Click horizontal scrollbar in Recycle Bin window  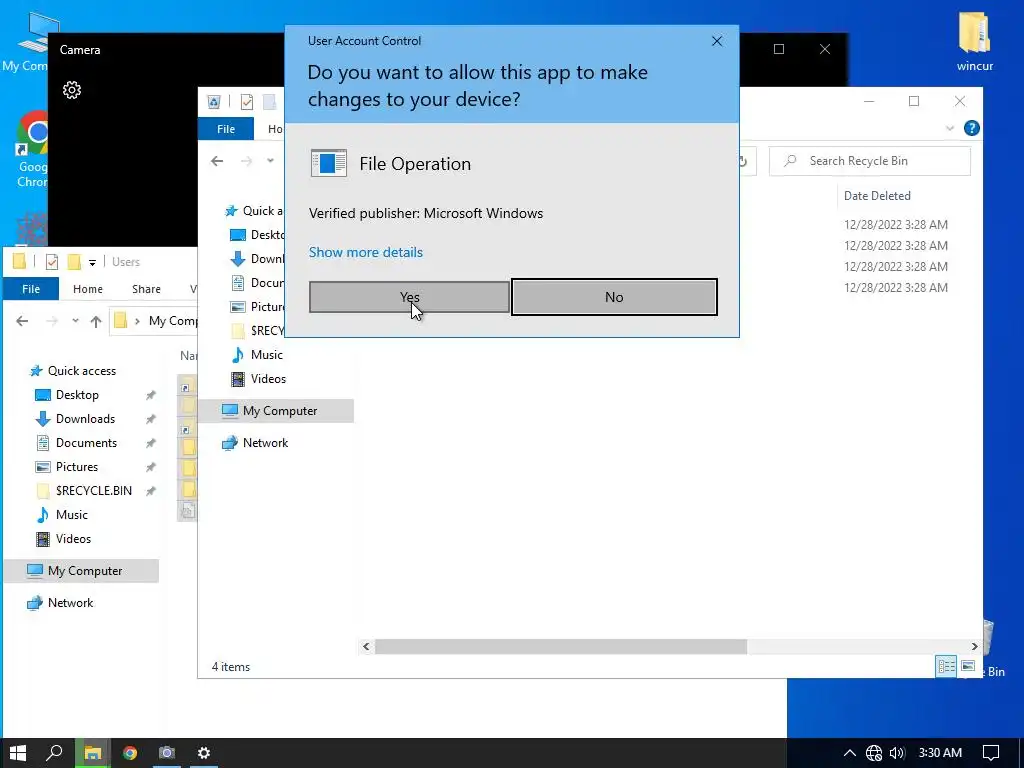tap(560, 647)
